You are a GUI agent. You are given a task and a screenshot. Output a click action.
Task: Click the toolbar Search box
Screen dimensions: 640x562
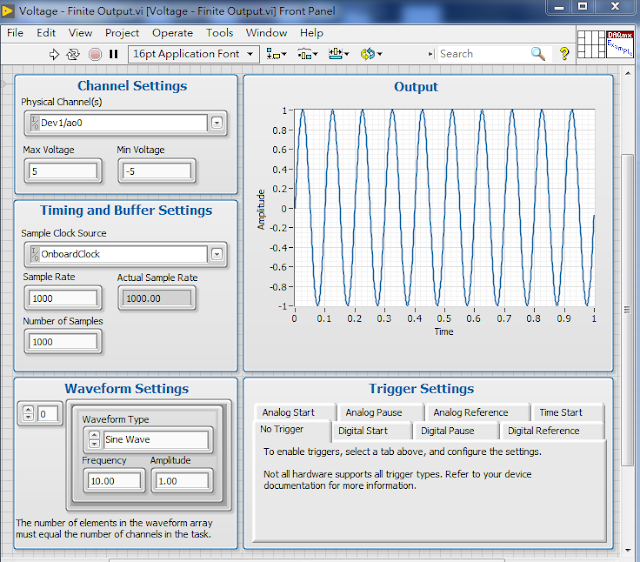[482, 54]
